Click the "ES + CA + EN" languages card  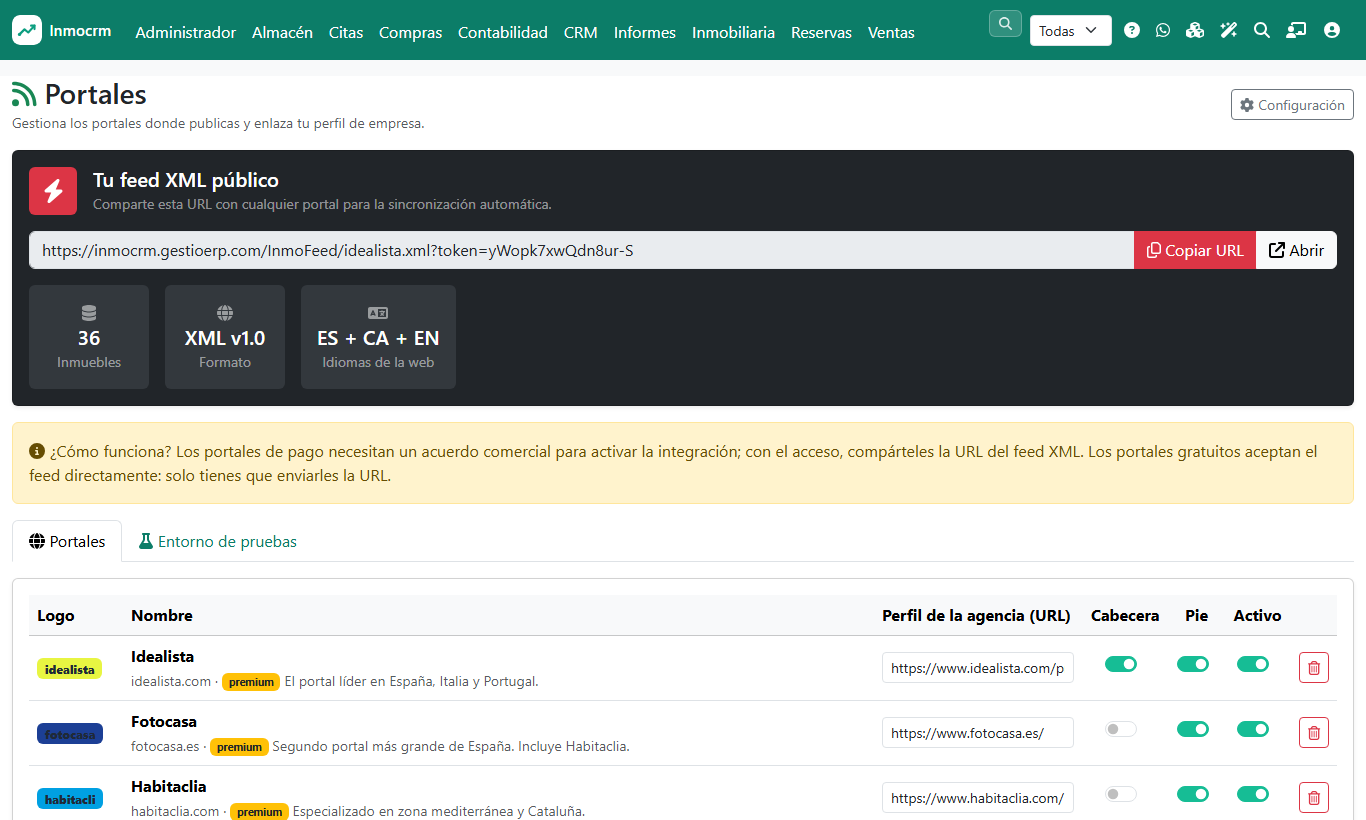pos(378,337)
